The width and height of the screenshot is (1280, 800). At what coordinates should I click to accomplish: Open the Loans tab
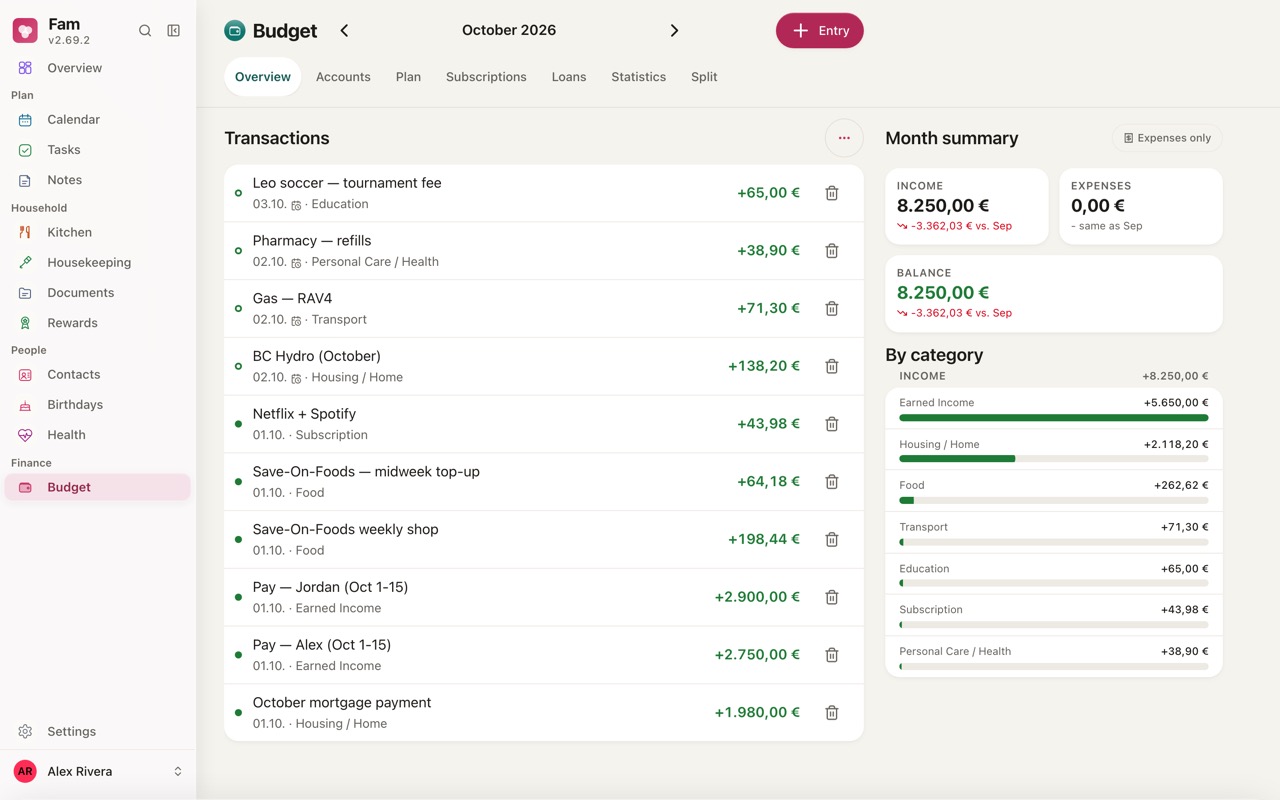click(569, 77)
